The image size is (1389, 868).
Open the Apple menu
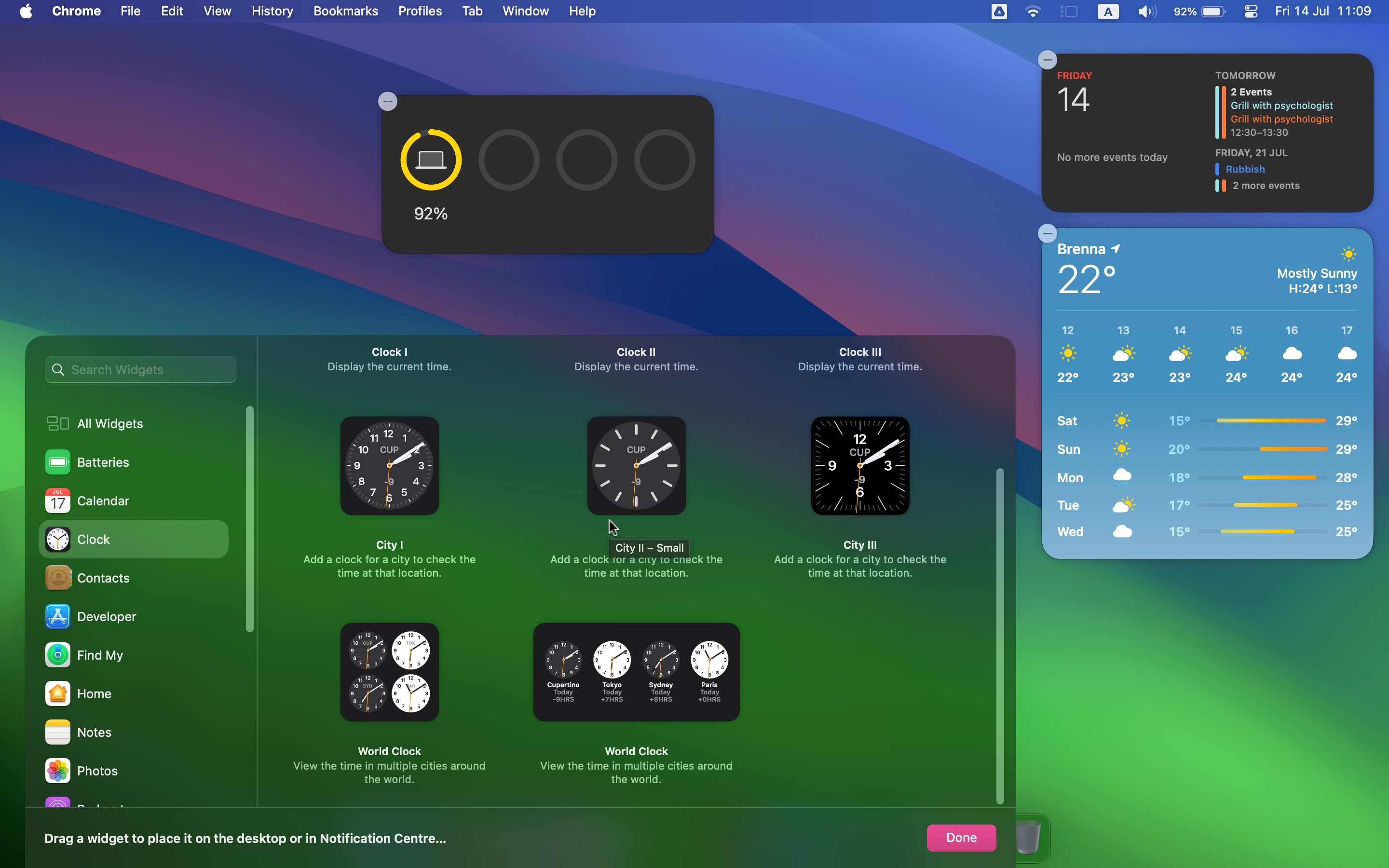[26, 11]
